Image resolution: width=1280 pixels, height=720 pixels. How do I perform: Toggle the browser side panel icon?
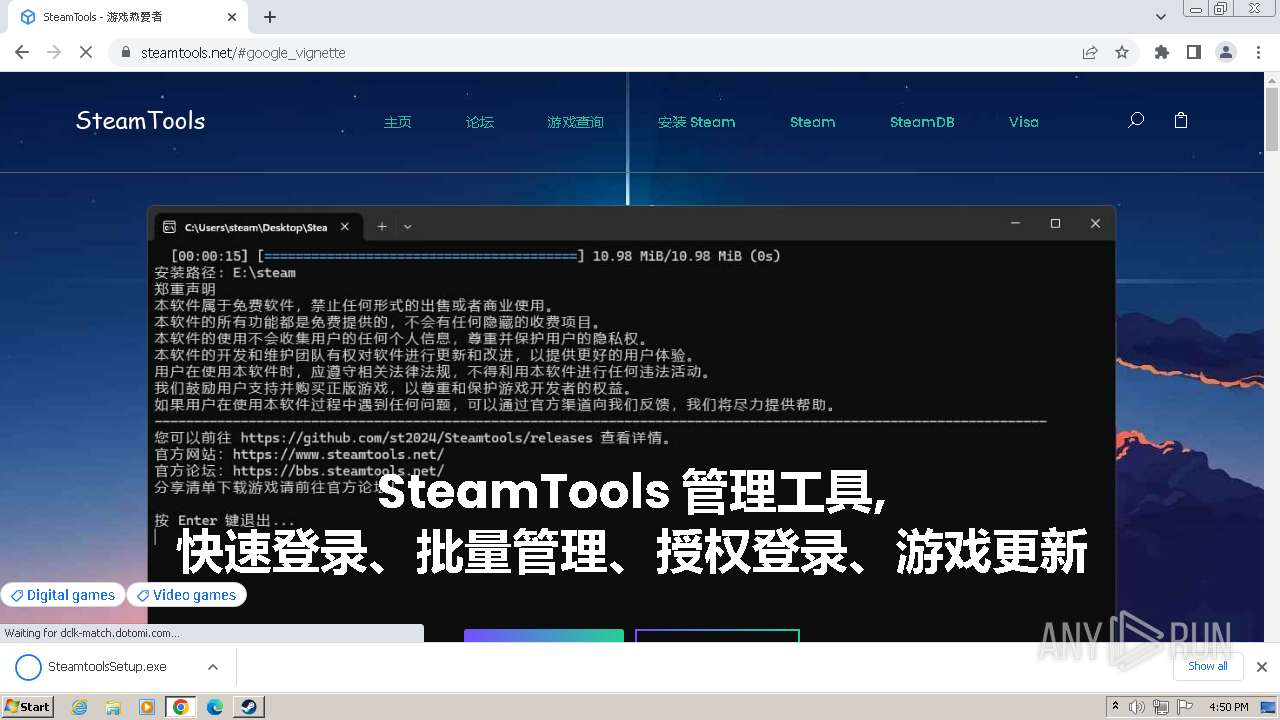pos(1193,52)
